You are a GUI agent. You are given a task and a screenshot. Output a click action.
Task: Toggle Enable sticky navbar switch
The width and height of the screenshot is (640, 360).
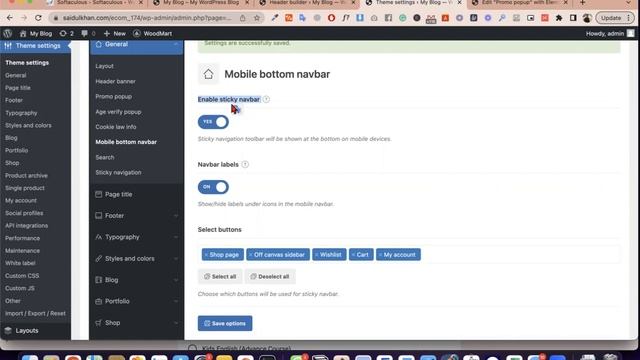tap(213, 122)
